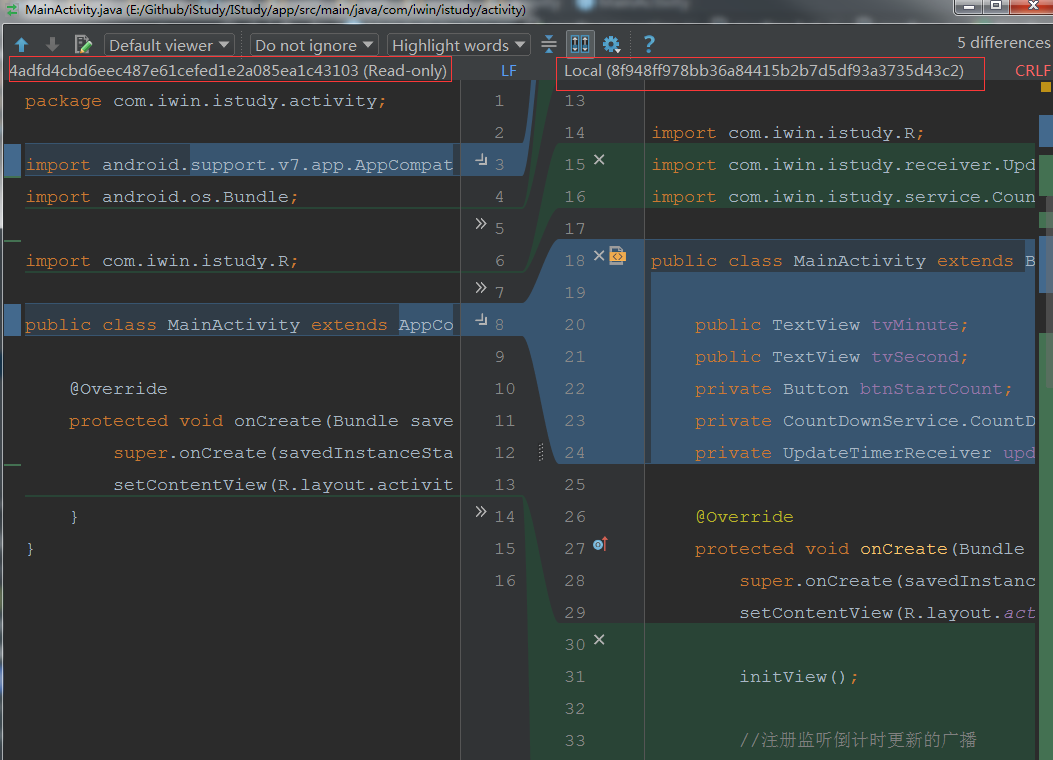Image resolution: width=1053 pixels, height=760 pixels.
Task: Click the orange file icon beside line 18
Action: (618, 256)
